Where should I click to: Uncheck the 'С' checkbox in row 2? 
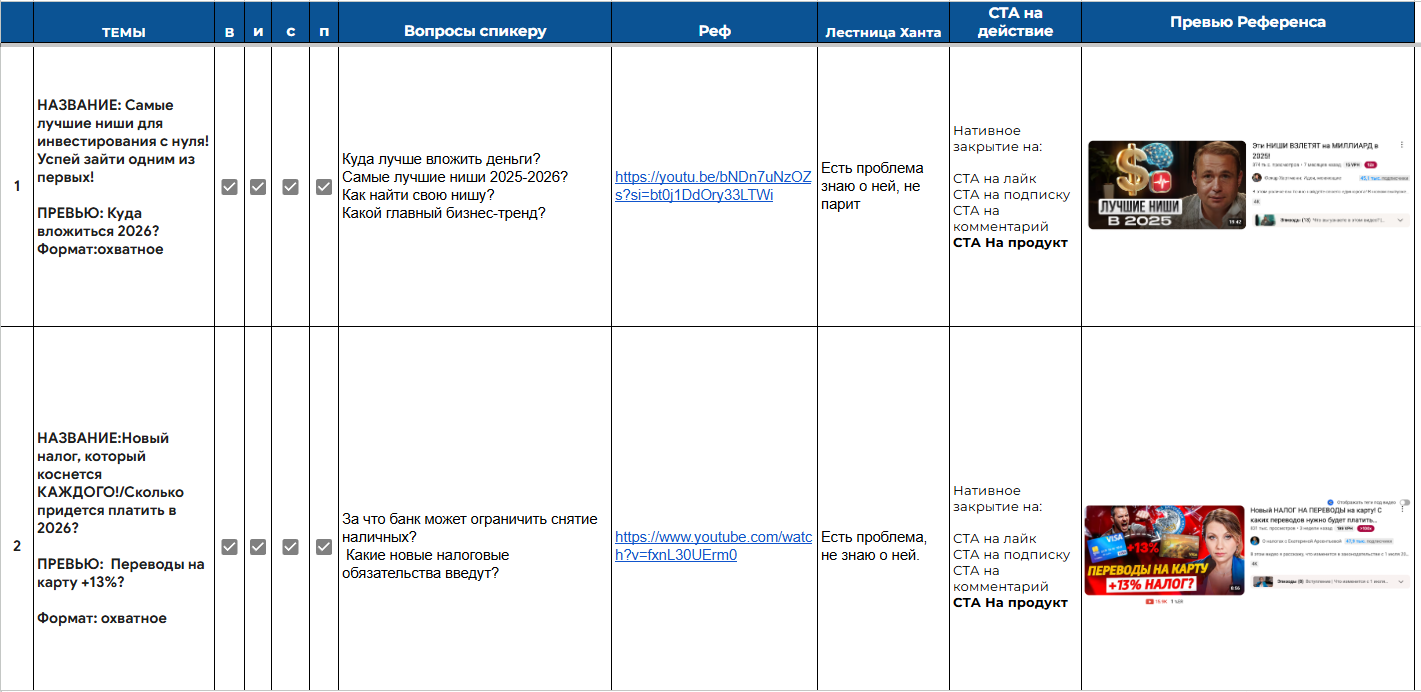point(291,547)
